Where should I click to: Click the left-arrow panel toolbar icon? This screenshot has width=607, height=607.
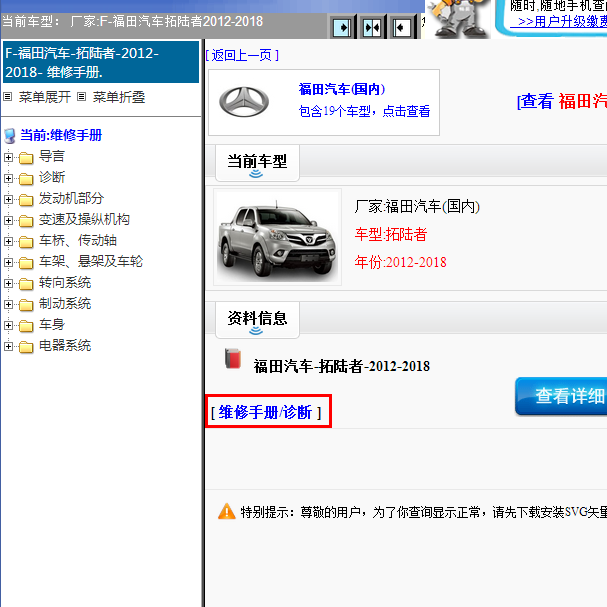coord(401,27)
